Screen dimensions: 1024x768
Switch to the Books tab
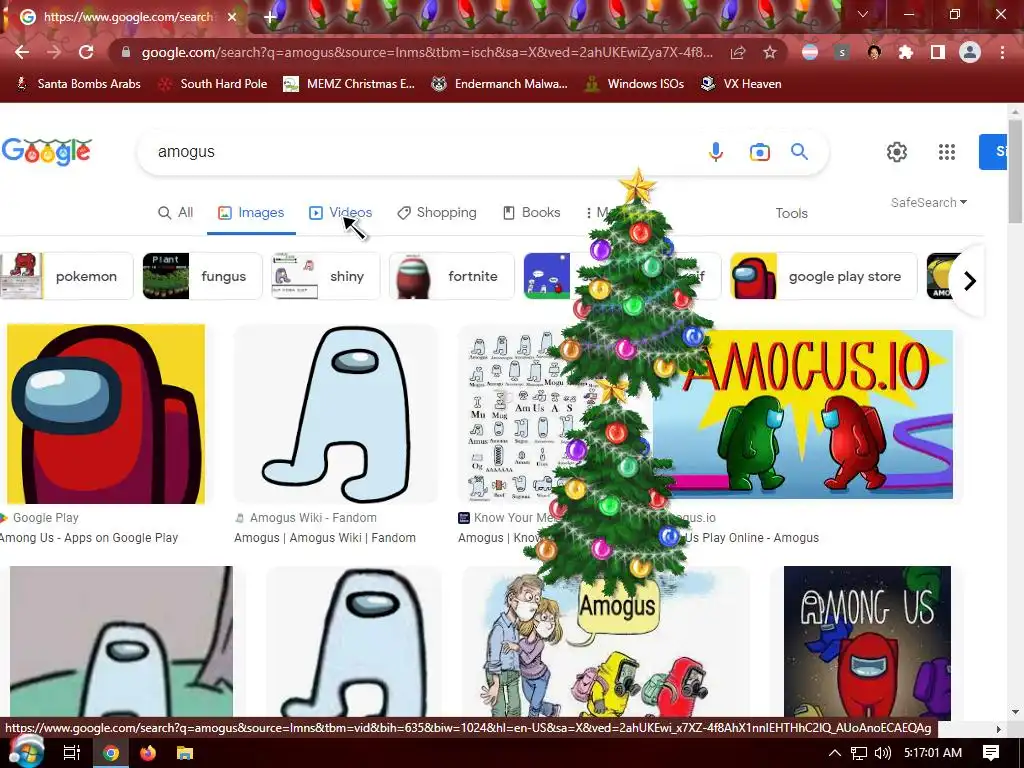[532, 212]
